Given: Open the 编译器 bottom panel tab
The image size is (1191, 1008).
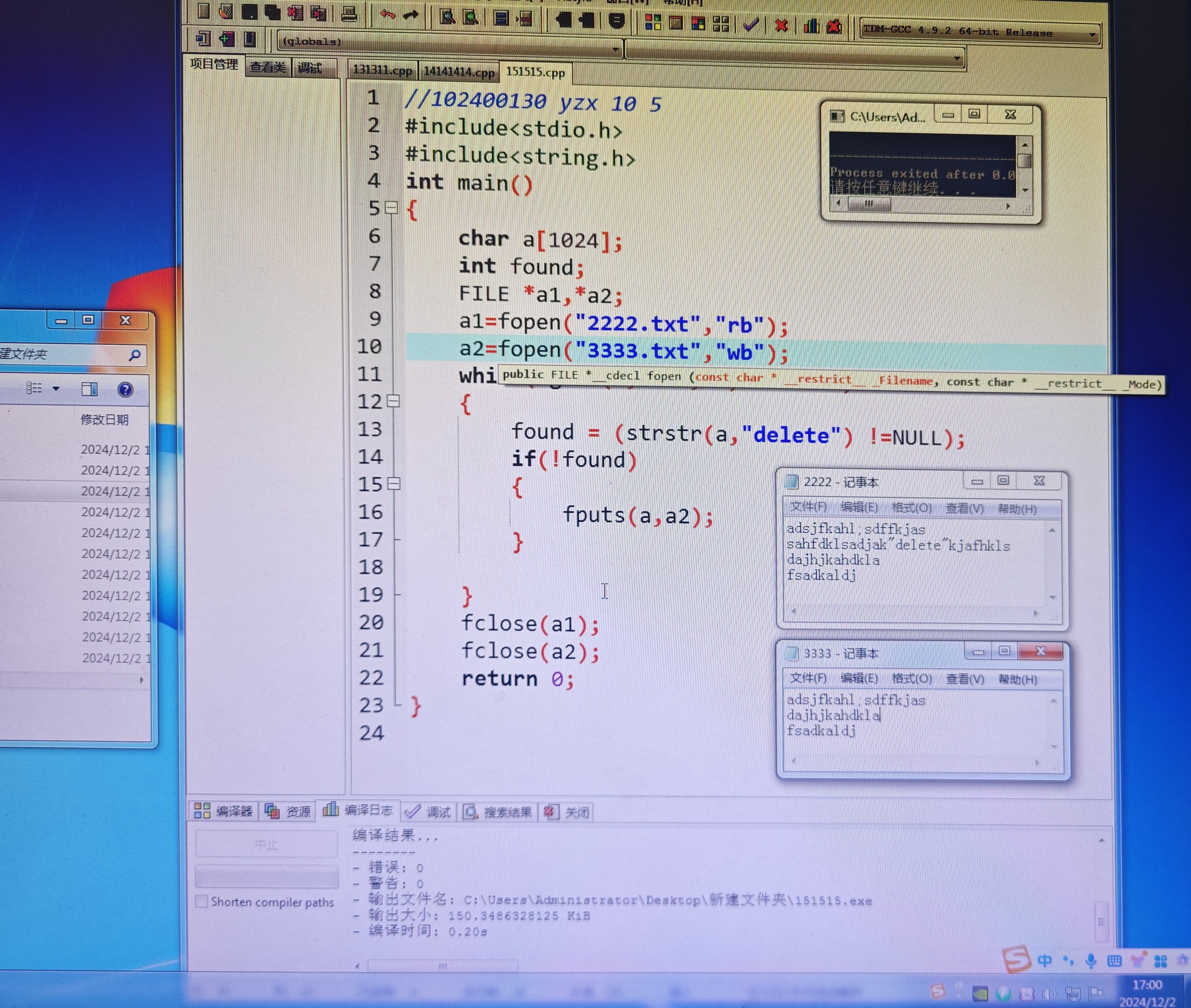Looking at the screenshot, I should point(224,811).
